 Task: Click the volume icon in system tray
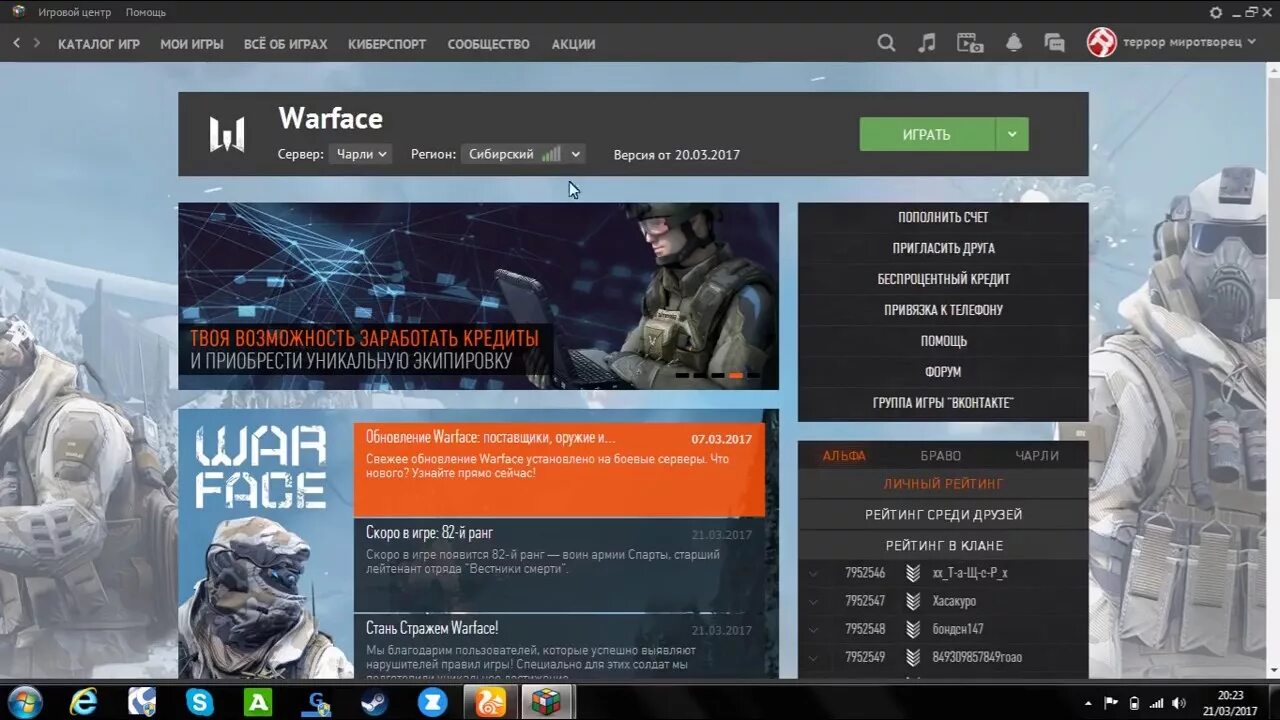tap(1178, 703)
